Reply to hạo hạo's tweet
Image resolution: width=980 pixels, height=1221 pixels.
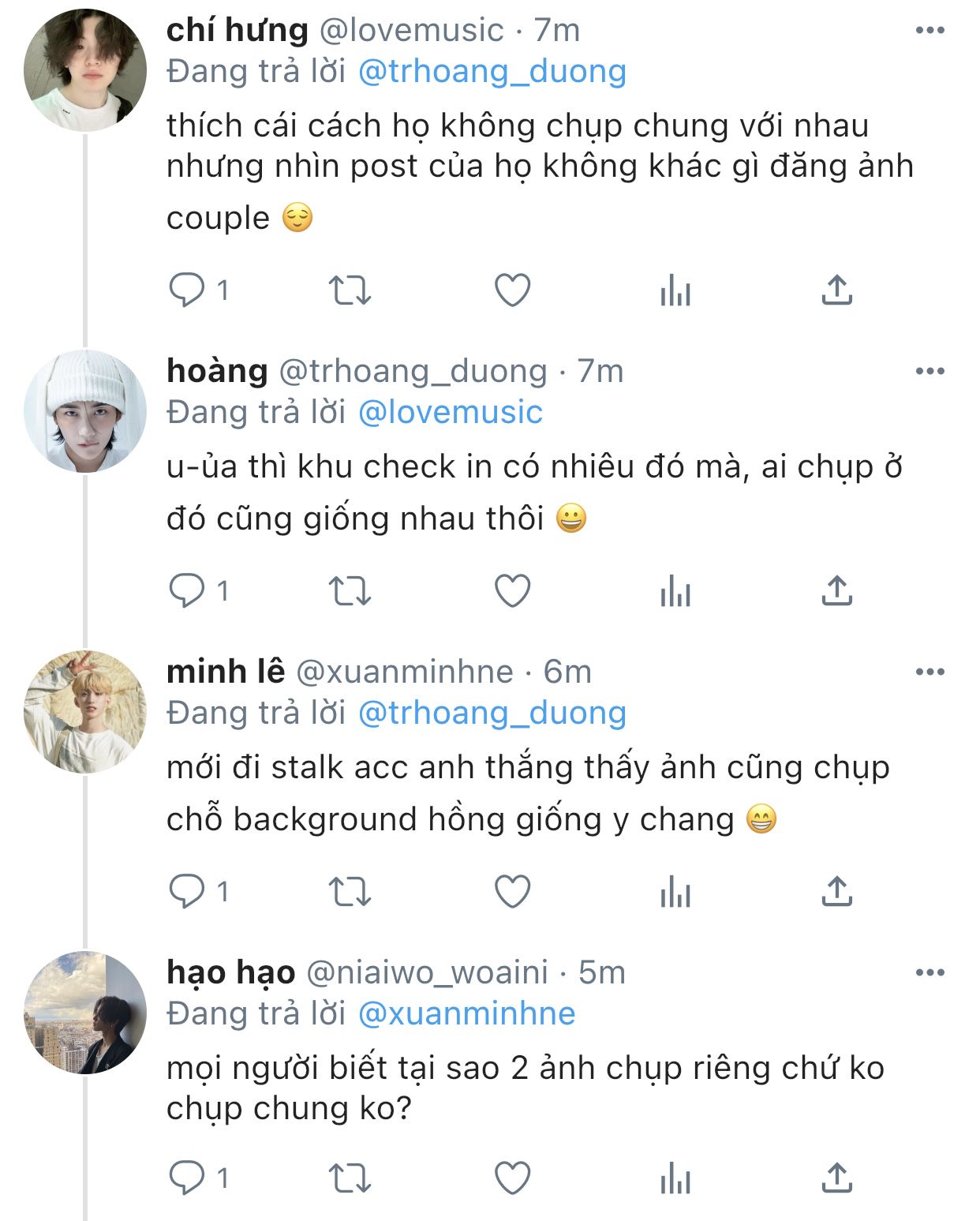pyautogui.click(x=187, y=1179)
